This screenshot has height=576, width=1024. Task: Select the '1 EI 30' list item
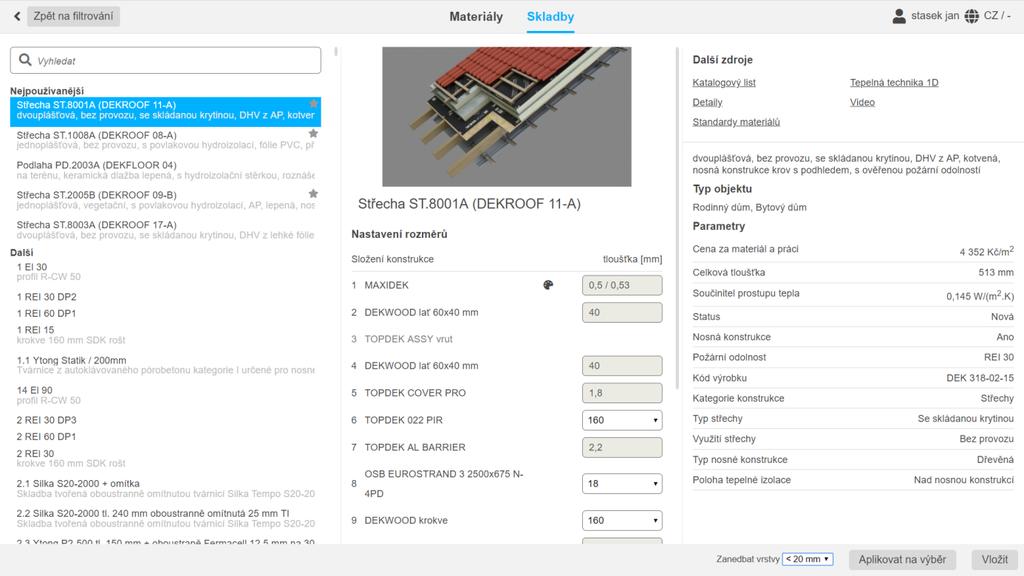point(165,272)
